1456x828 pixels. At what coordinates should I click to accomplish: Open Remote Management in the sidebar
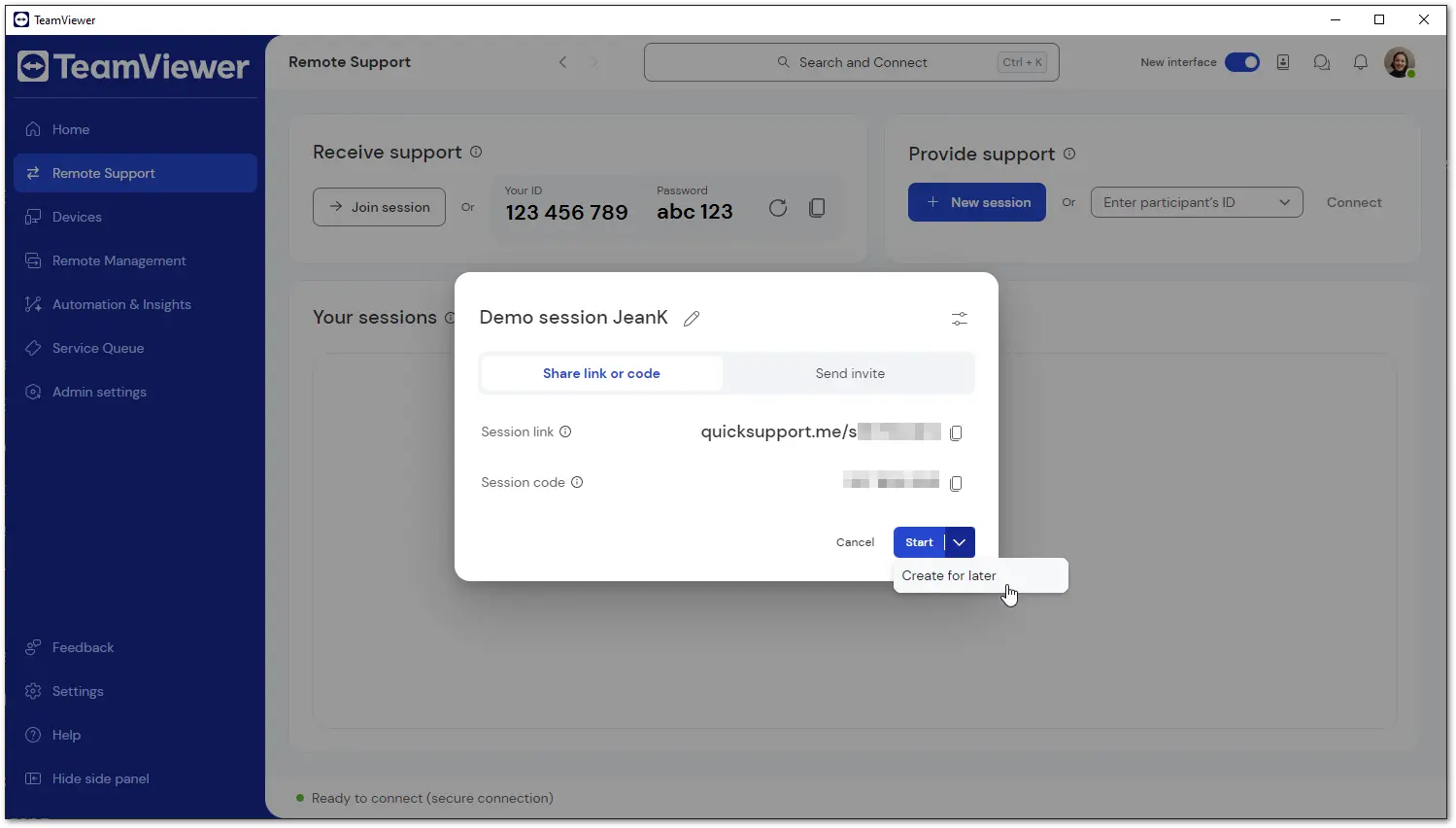tap(136, 260)
